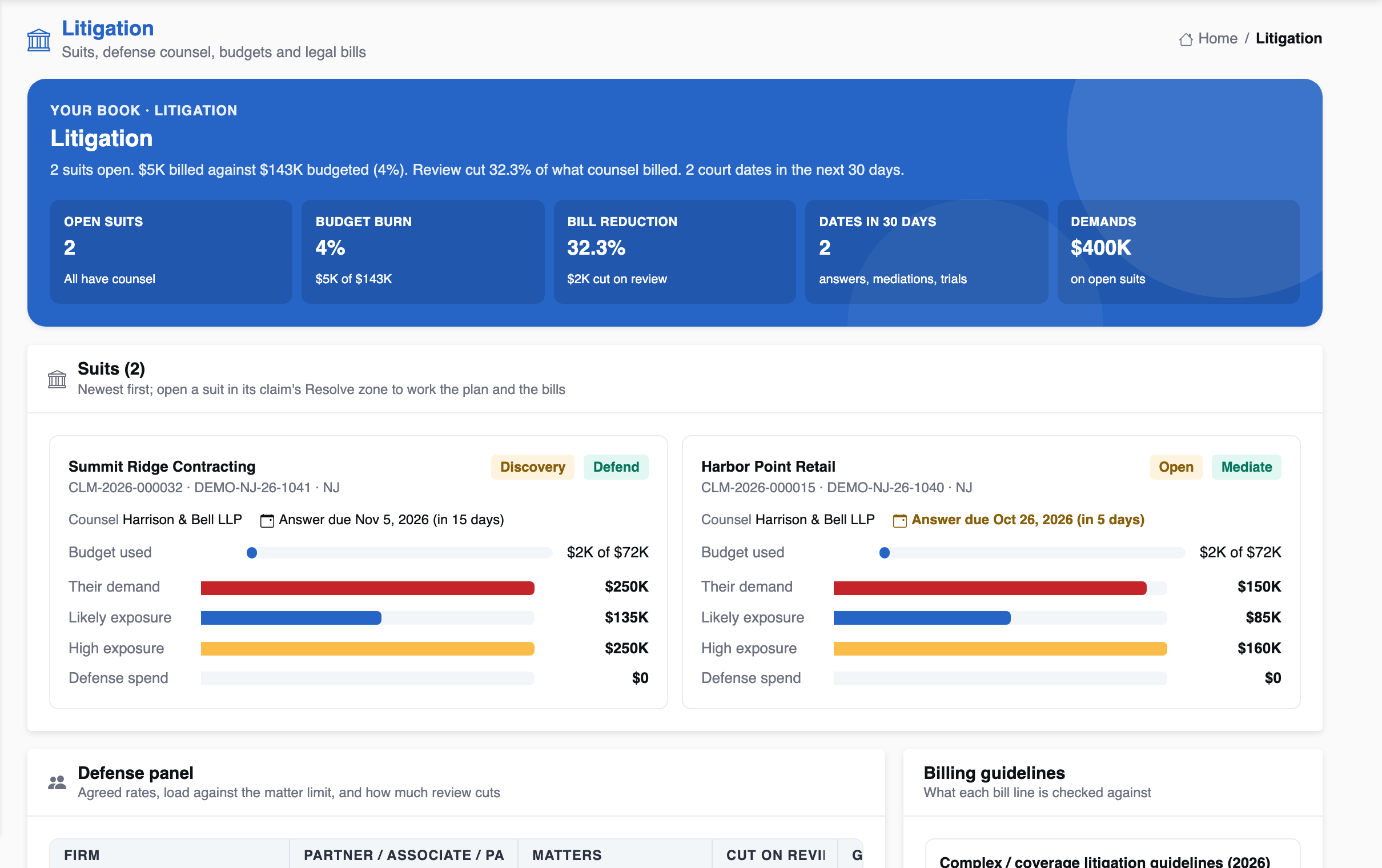
Task: Click Harbor Point red Their demand bar
Action: [x=990, y=588]
